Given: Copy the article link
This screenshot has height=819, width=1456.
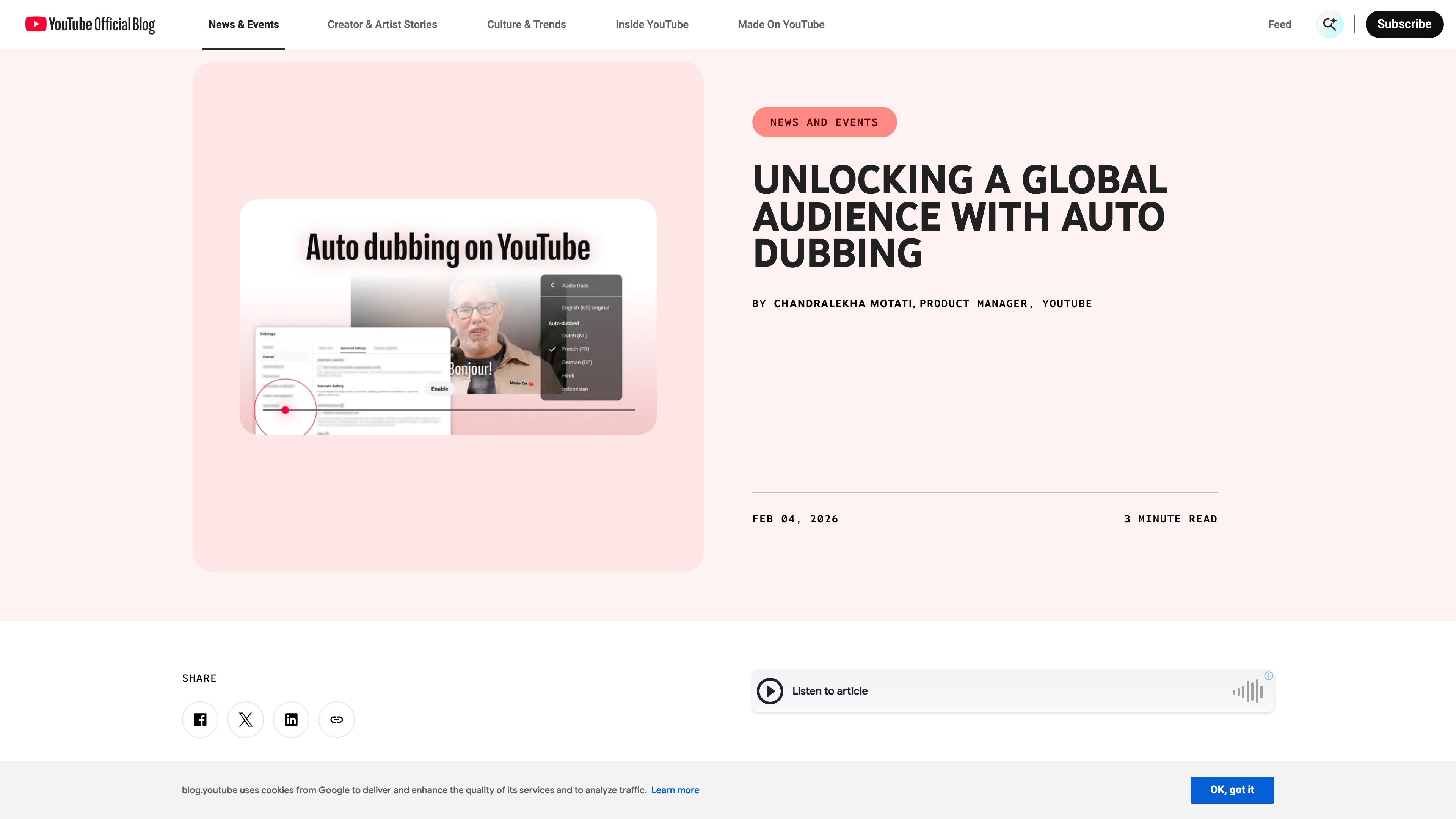Looking at the screenshot, I should 336,719.
